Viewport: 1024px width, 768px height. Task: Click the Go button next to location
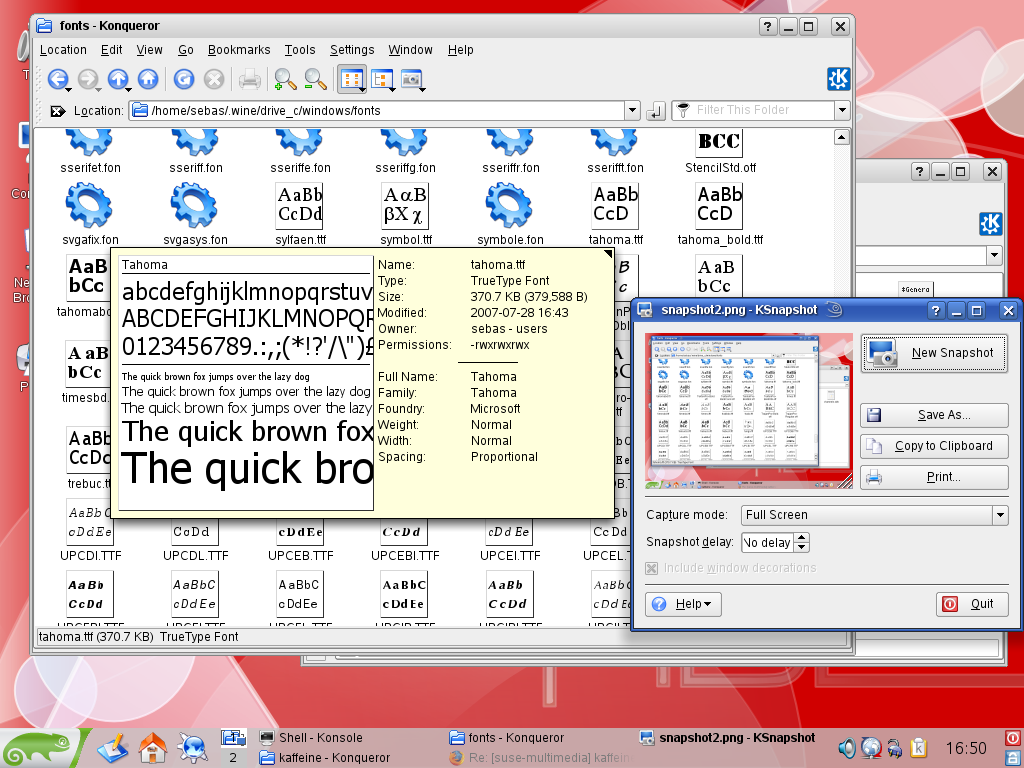point(655,111)
